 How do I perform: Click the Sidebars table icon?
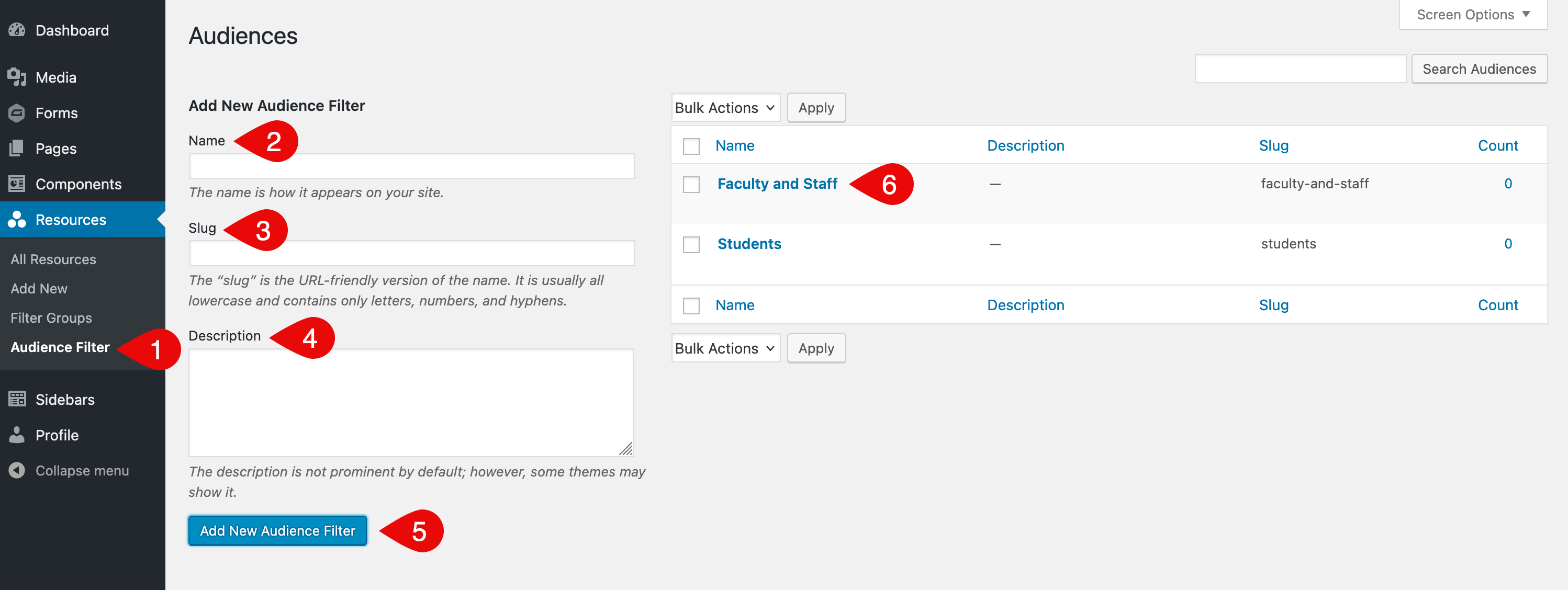coord(17,399)
